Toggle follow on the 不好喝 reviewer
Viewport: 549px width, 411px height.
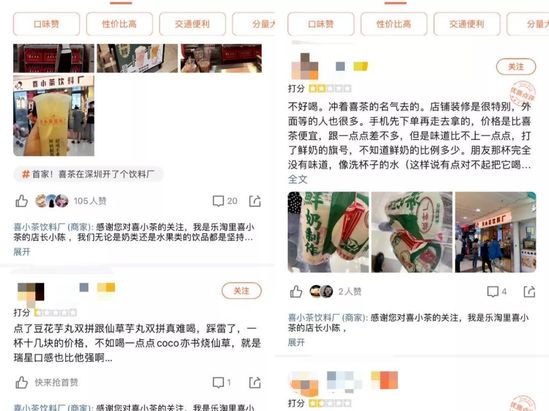click(x=516, y=67)
